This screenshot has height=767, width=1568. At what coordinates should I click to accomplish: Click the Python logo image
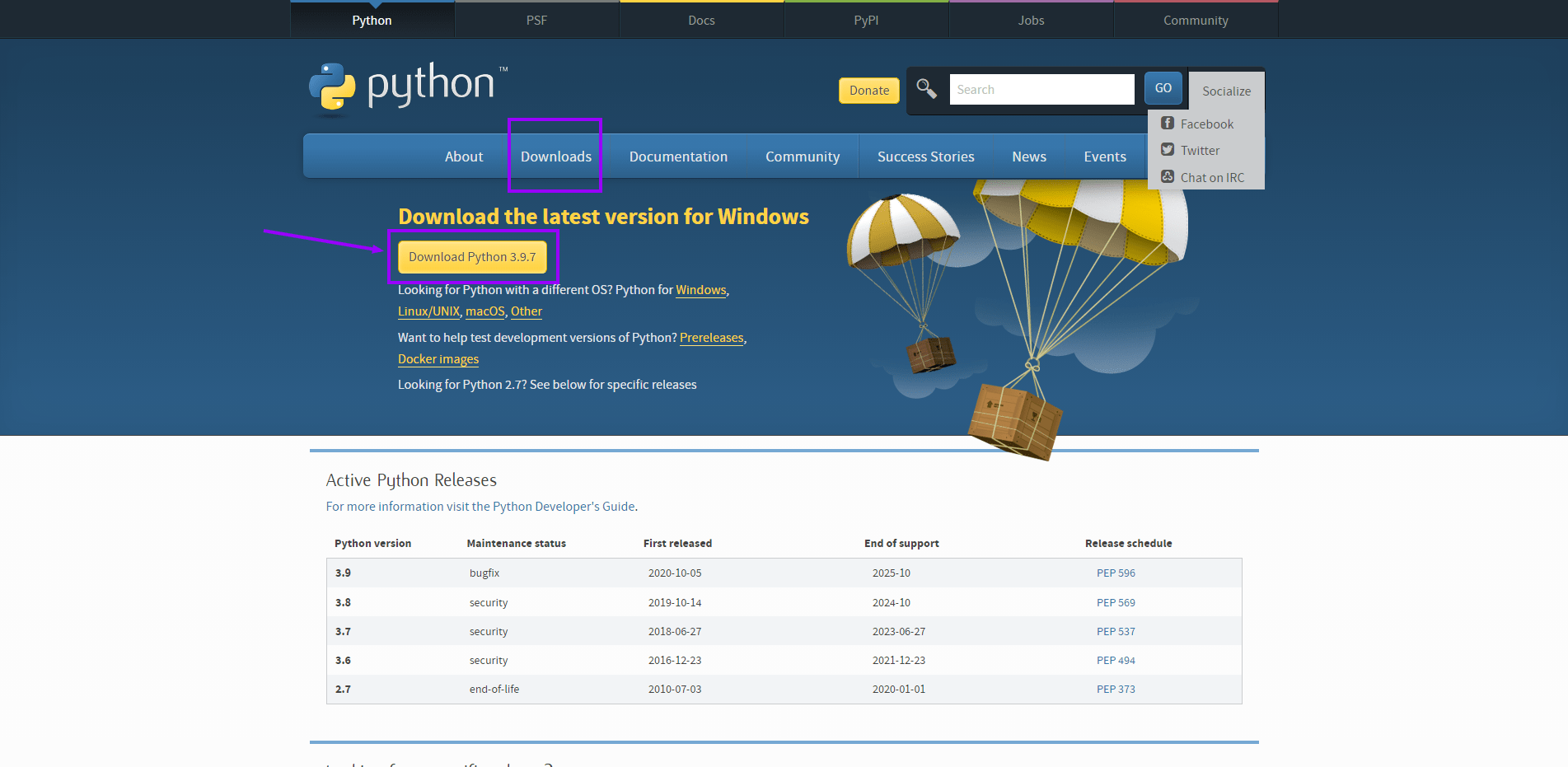408,87
